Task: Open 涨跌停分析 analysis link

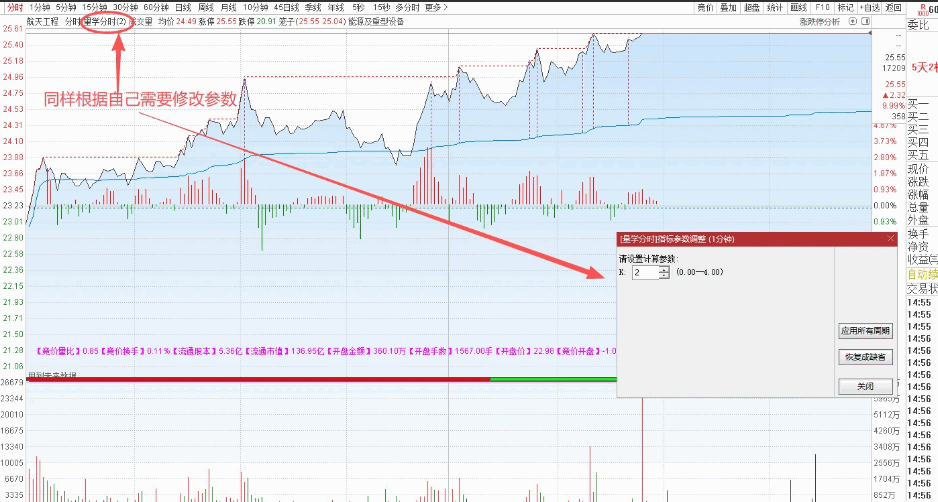Action: (x=820, y=21)
